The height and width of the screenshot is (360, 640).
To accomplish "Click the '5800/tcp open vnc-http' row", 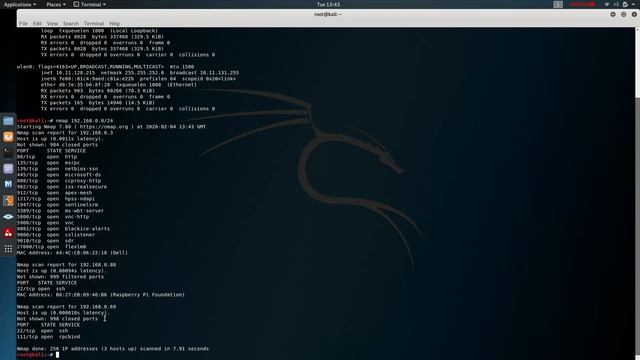I will pos(53,217).
